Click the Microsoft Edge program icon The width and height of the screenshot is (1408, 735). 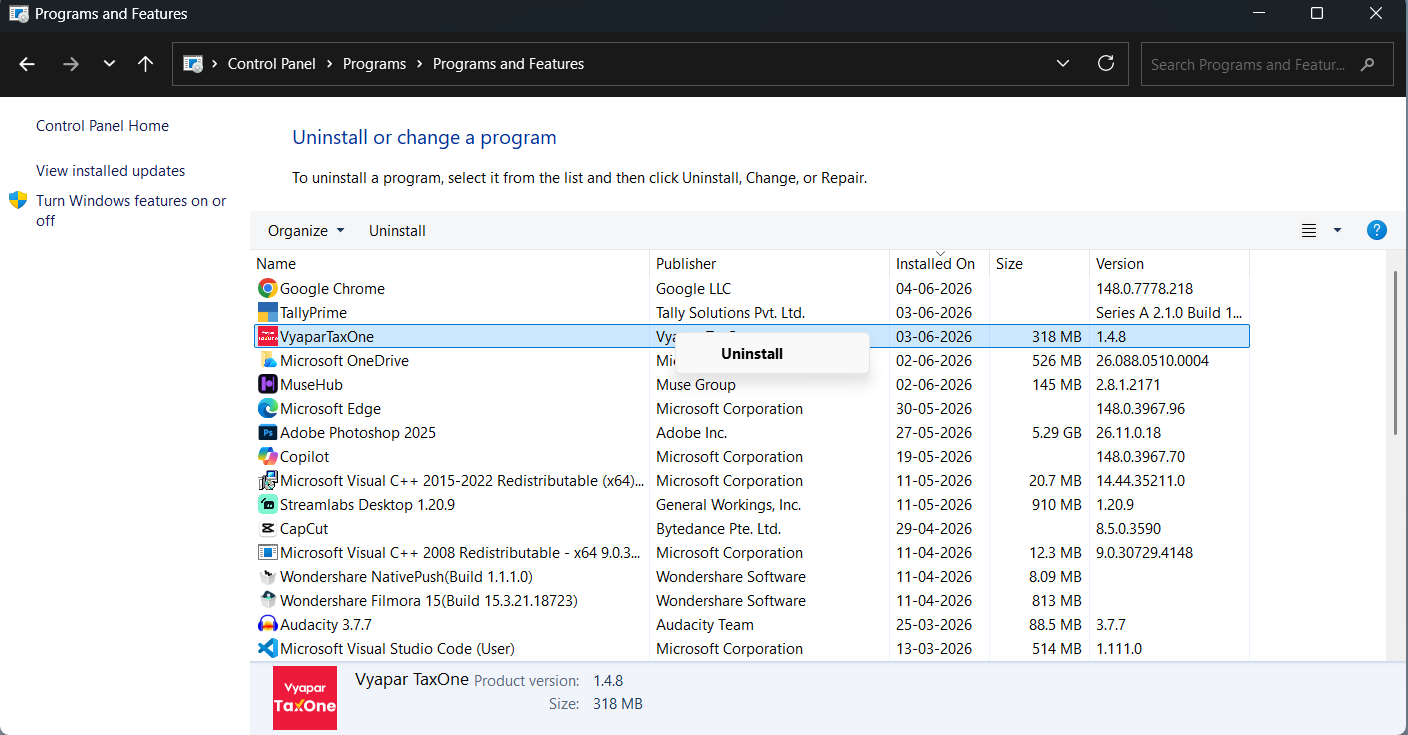267,409
